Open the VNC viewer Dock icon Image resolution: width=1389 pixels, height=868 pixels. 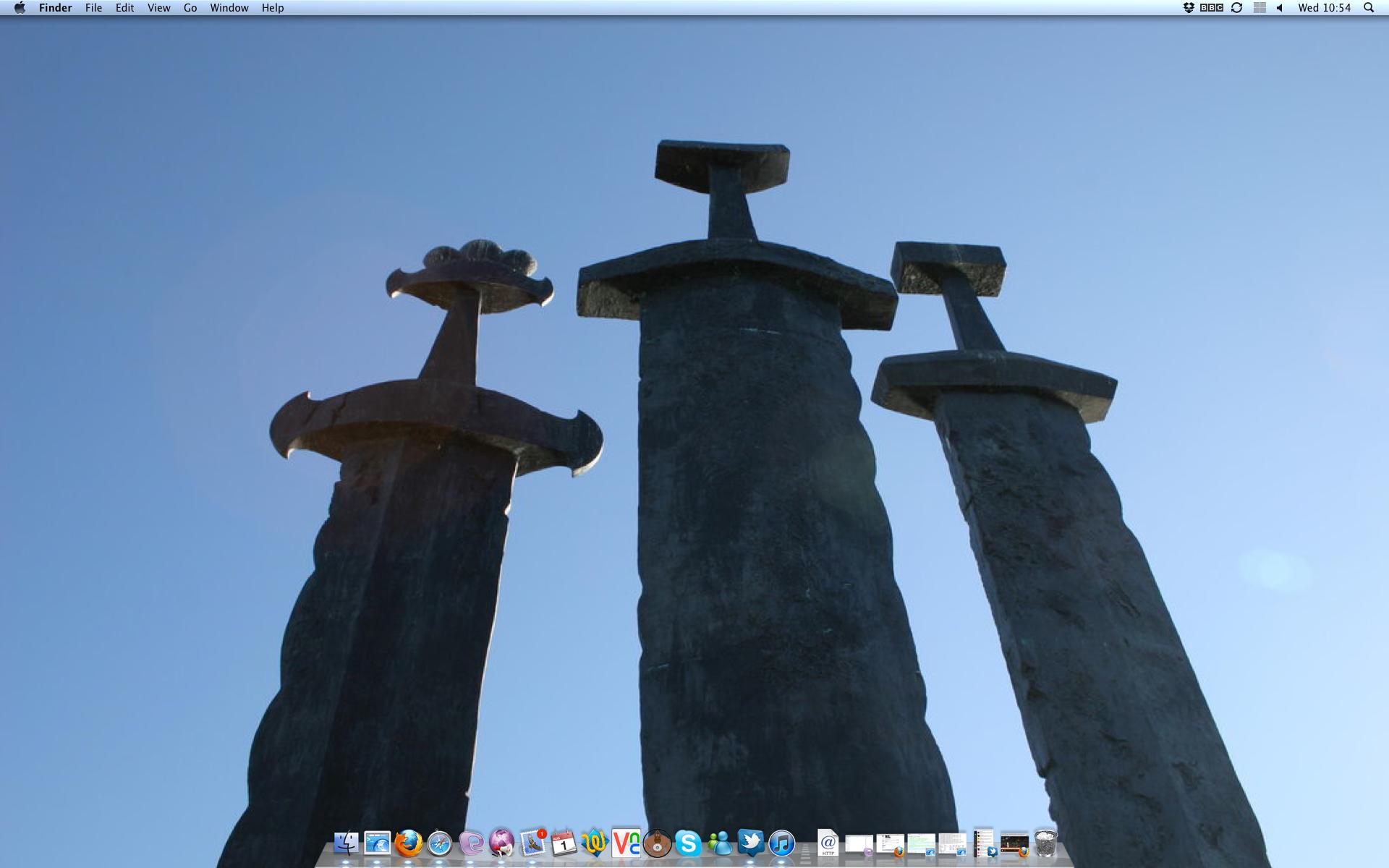(x=626, y=843)
